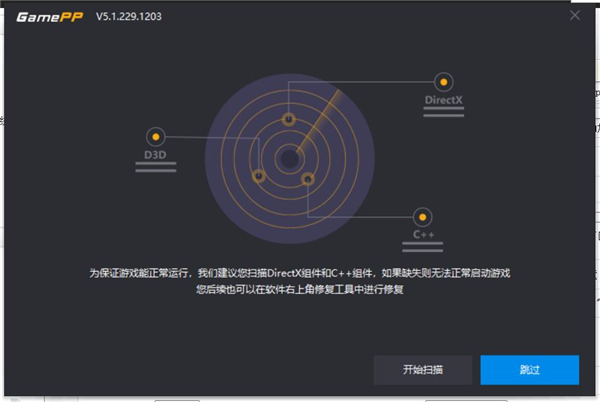This screenshot has width=600, height=402.
Task: Click the 开始扫描 (Start Scan) button
Action: 422,370
